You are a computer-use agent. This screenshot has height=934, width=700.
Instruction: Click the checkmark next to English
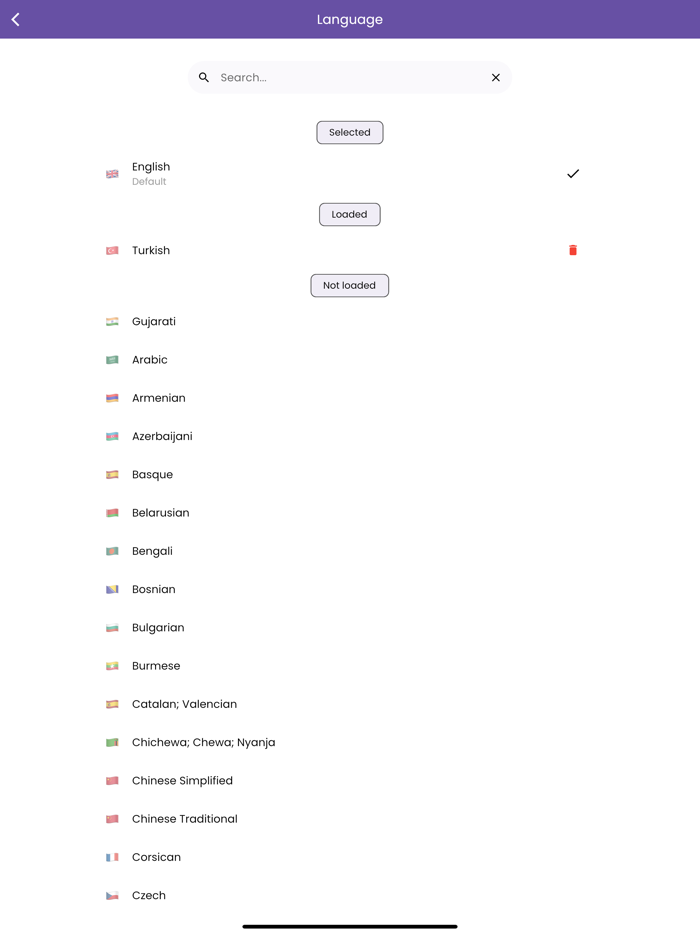573,174
